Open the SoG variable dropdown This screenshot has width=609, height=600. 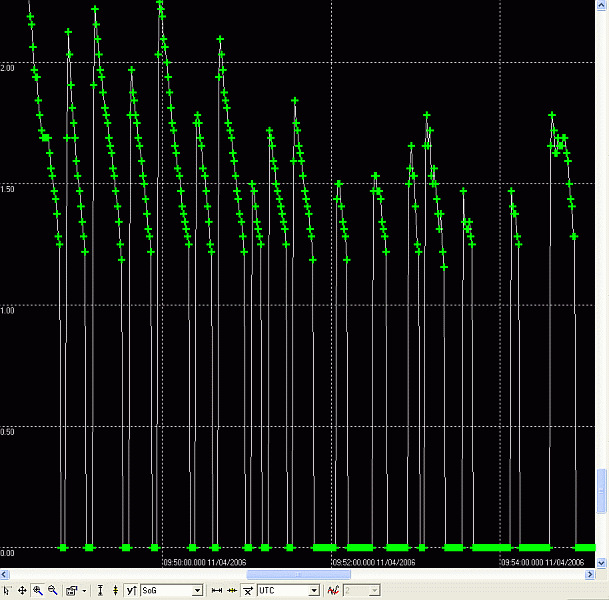[197, 591]
